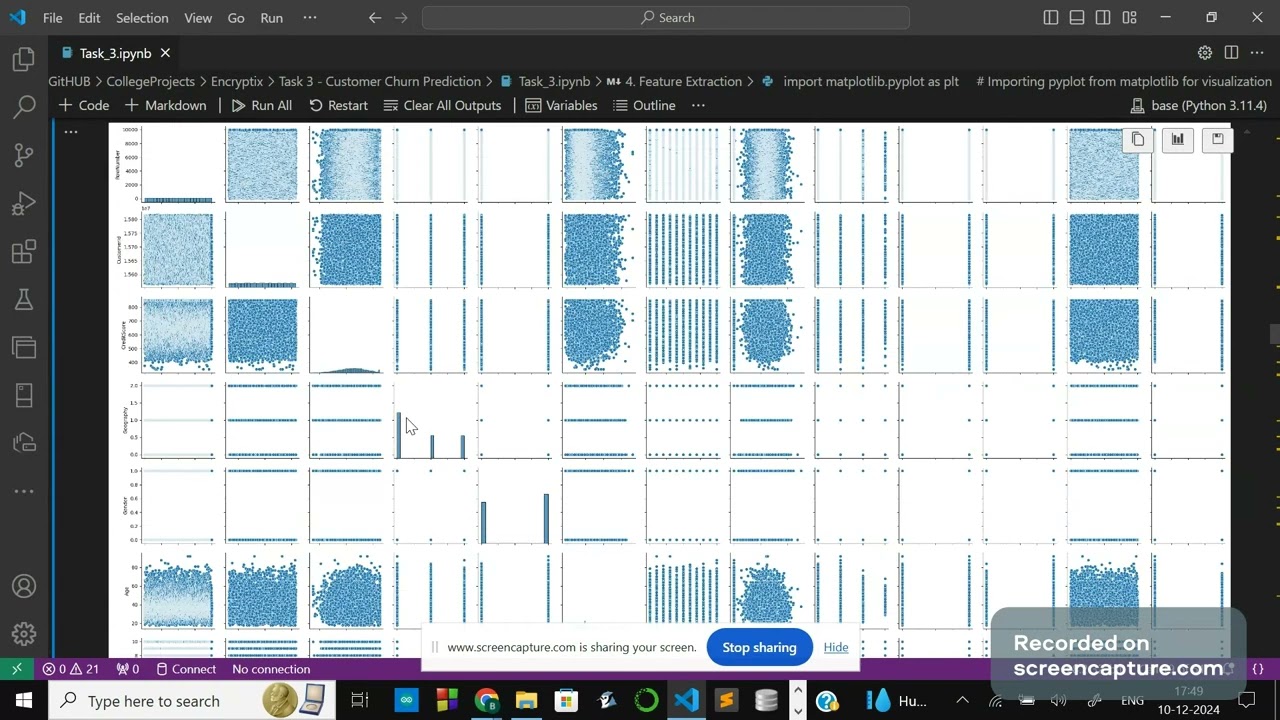Open notebook settings gear icon

1205,53
